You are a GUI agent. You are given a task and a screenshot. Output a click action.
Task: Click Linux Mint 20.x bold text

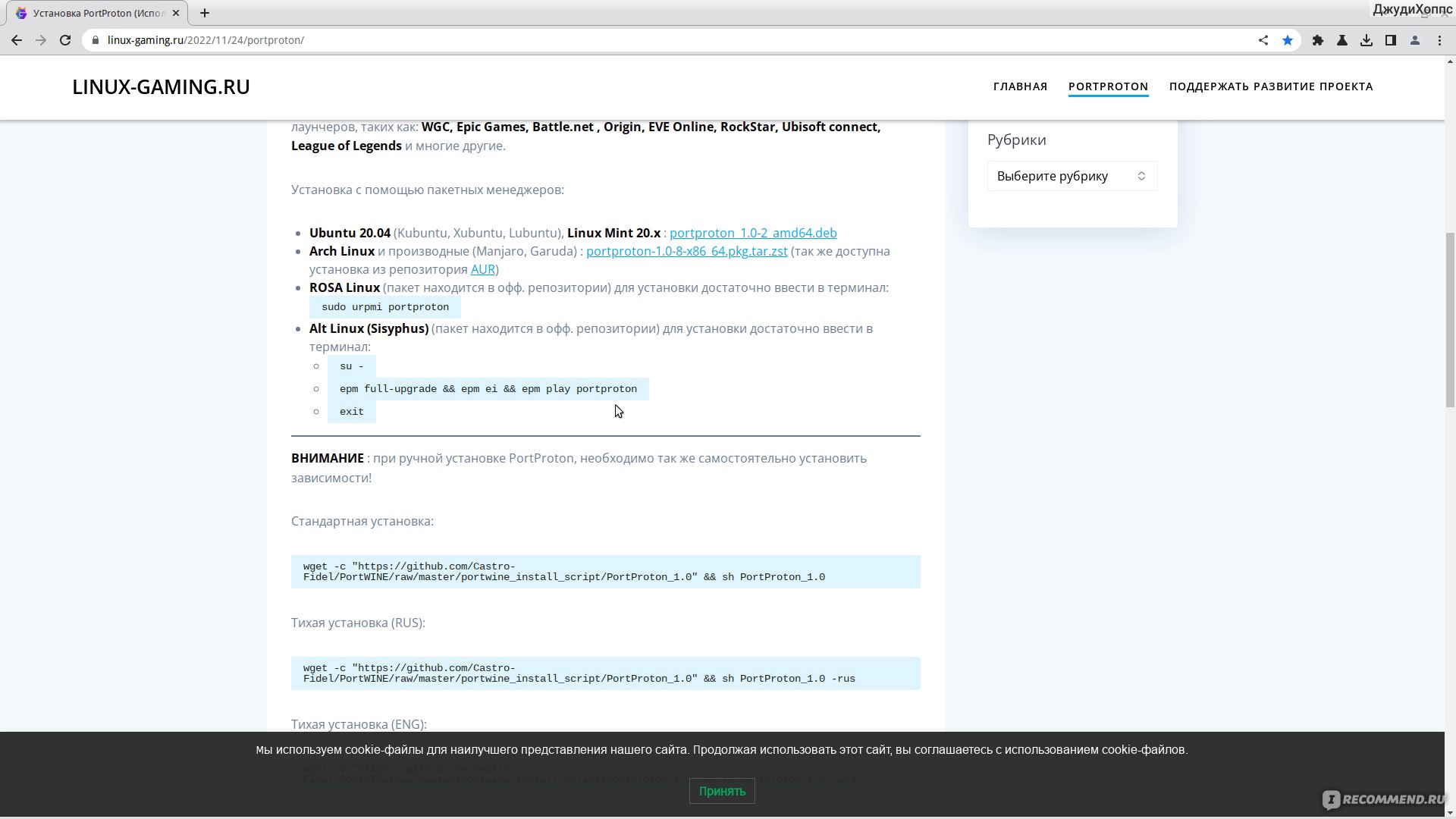[613, 233]
